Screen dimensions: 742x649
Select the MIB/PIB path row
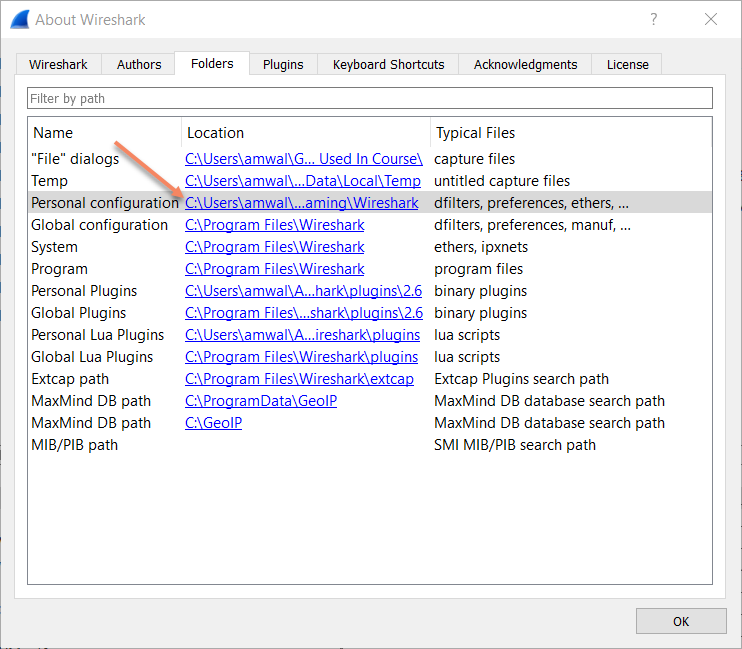click(74, 445)
